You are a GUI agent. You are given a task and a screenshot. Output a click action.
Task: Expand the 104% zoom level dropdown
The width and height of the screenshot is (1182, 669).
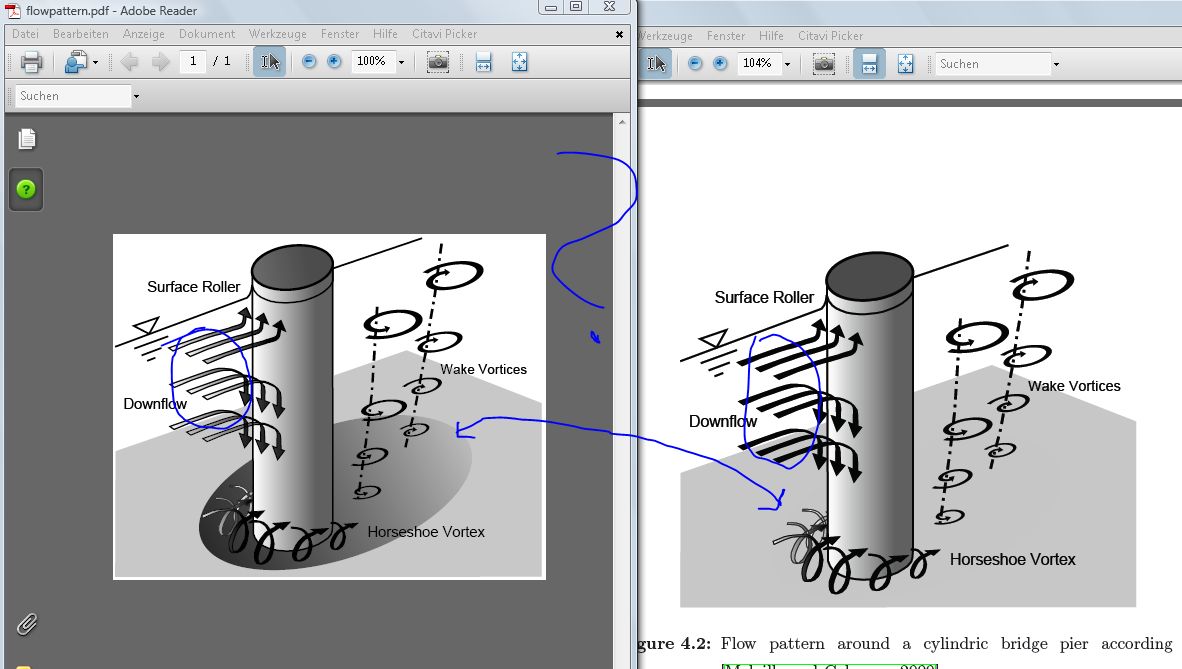pyautogui.click(x=787, y=64)
